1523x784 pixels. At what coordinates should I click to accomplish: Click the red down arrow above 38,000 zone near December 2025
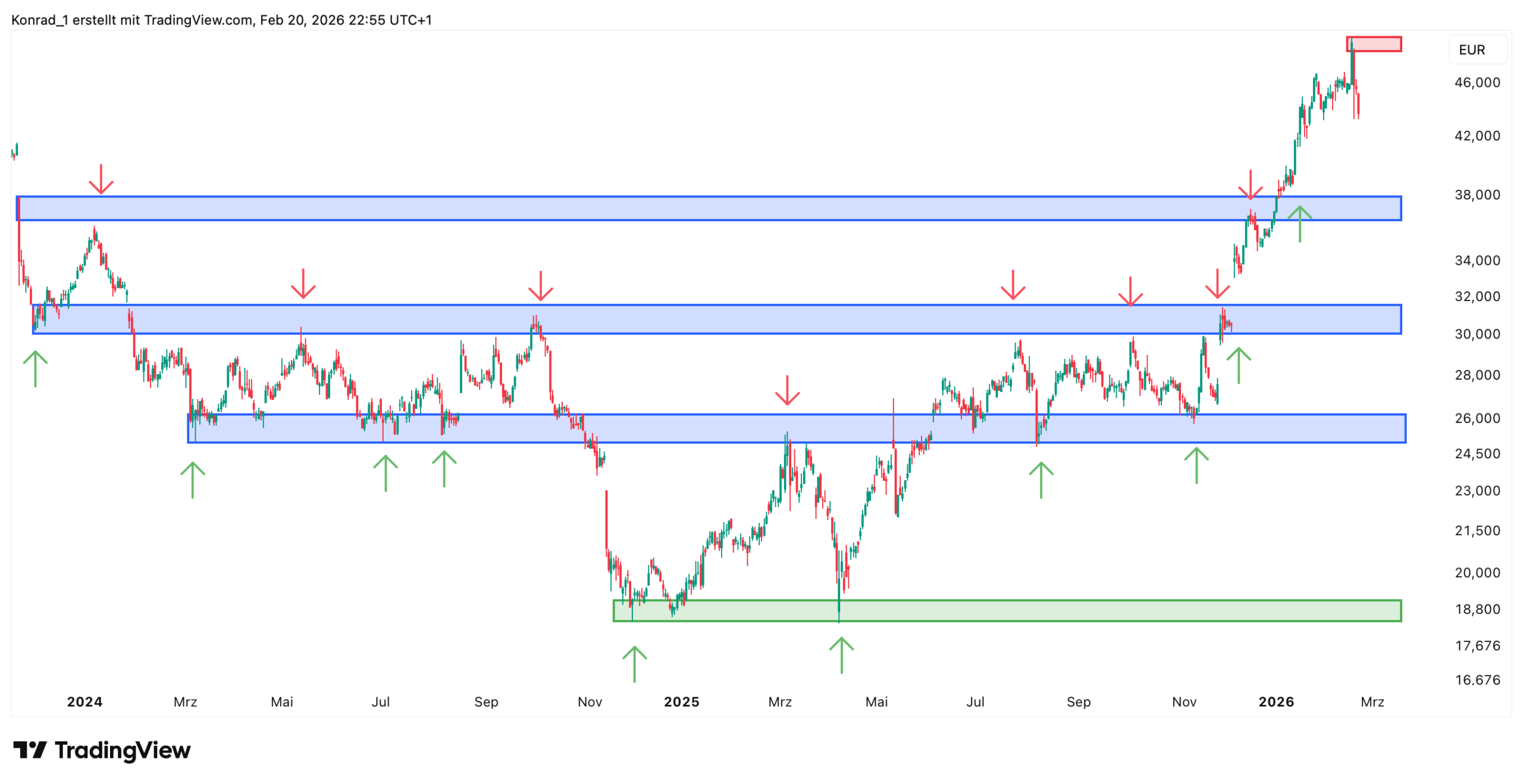coord(1251,184)
